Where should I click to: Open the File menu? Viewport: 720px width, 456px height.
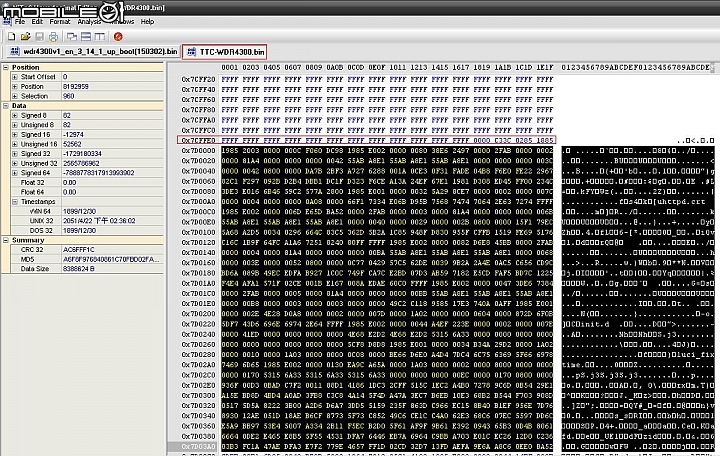click(x=20, y=22)
